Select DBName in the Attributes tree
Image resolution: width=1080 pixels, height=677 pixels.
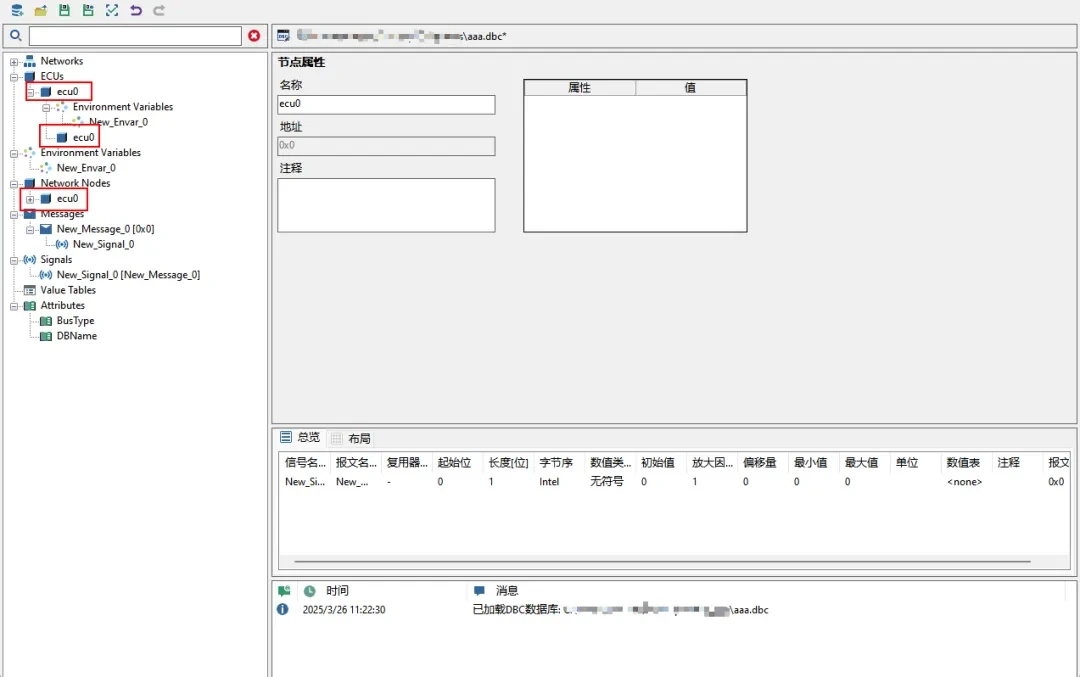tap(76, 336)
